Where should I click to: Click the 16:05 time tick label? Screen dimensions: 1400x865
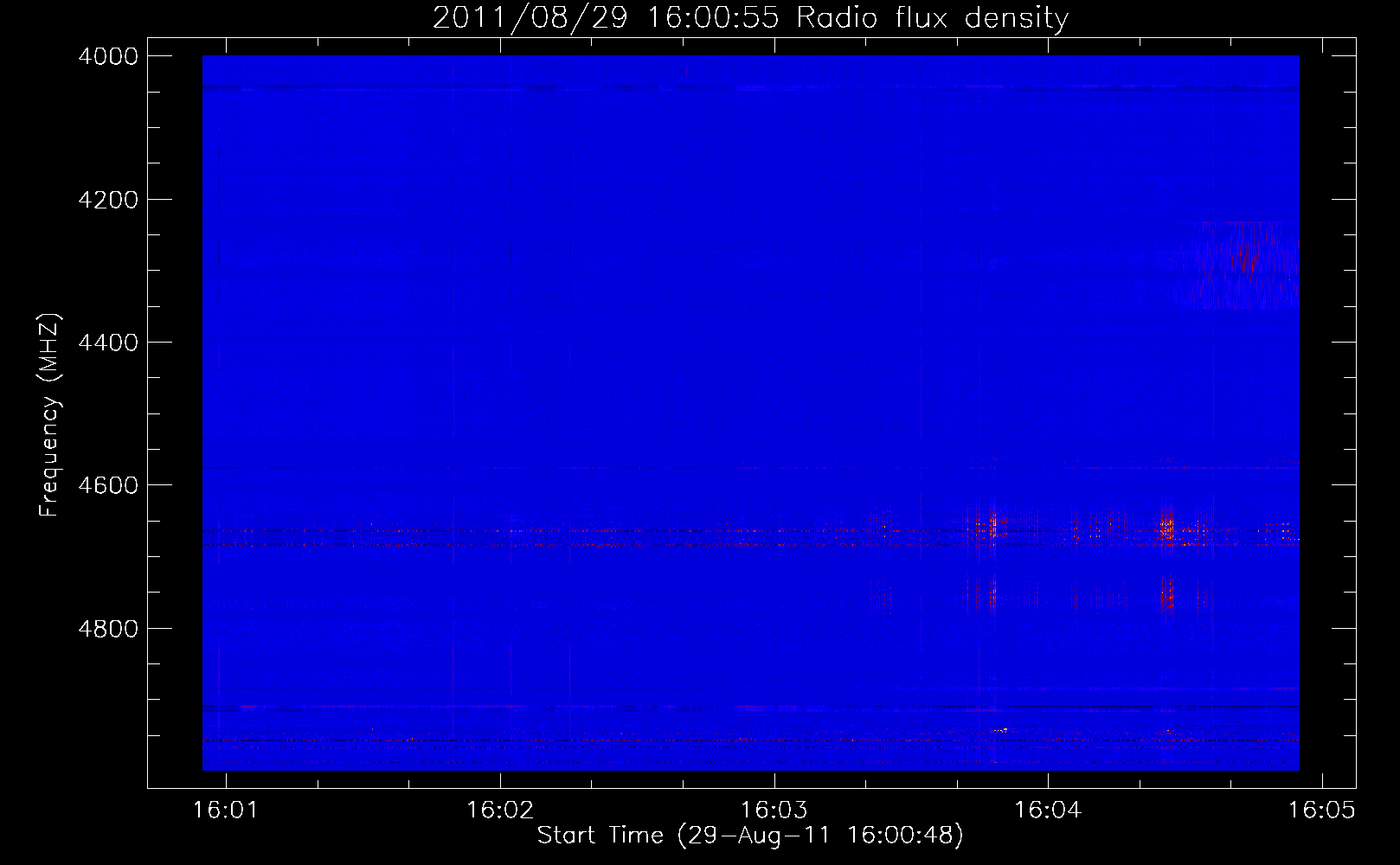click(1322, 811)
